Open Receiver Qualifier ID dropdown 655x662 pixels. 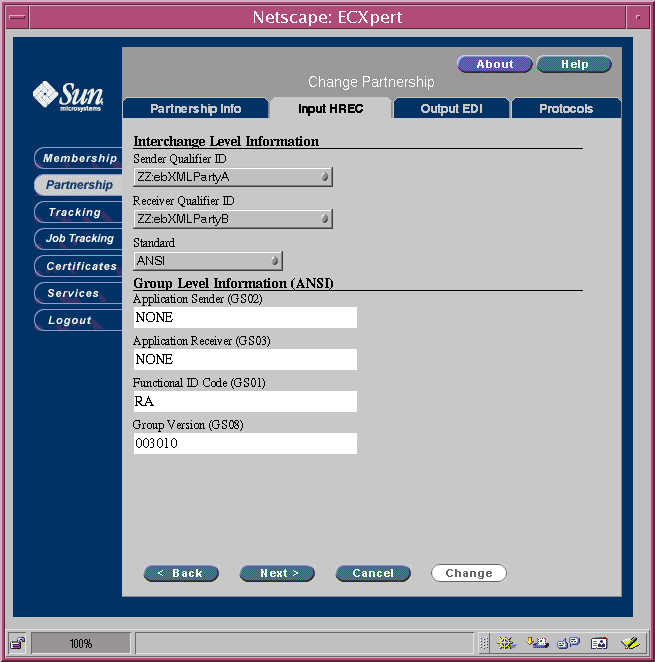pos(233,219)
